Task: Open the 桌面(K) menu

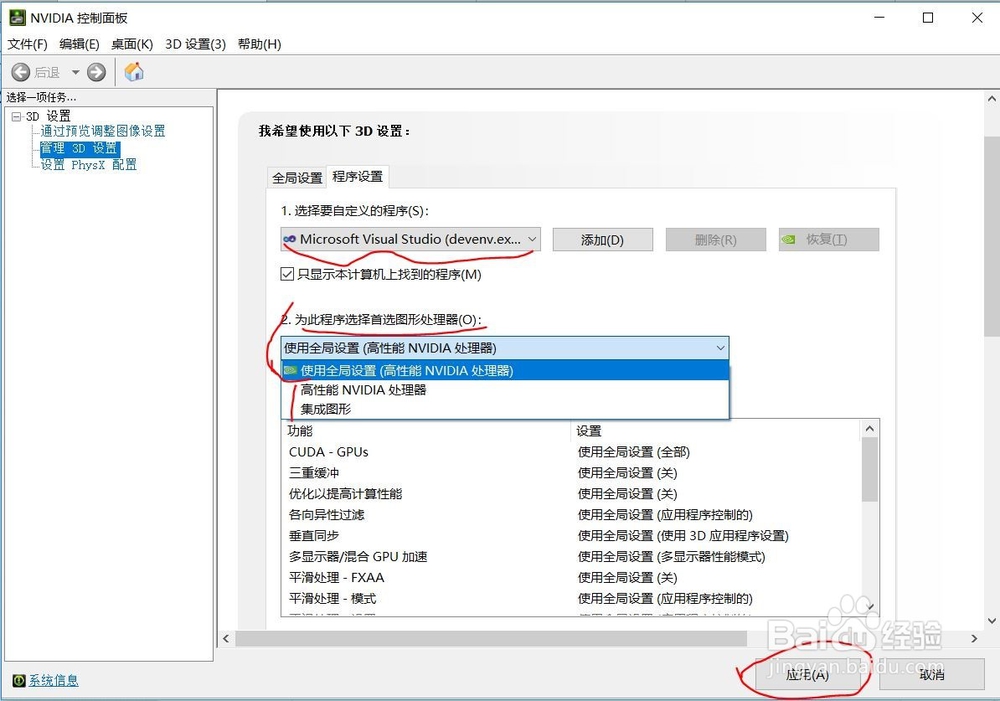Action: pyautogui.click(x=132, y=44)
